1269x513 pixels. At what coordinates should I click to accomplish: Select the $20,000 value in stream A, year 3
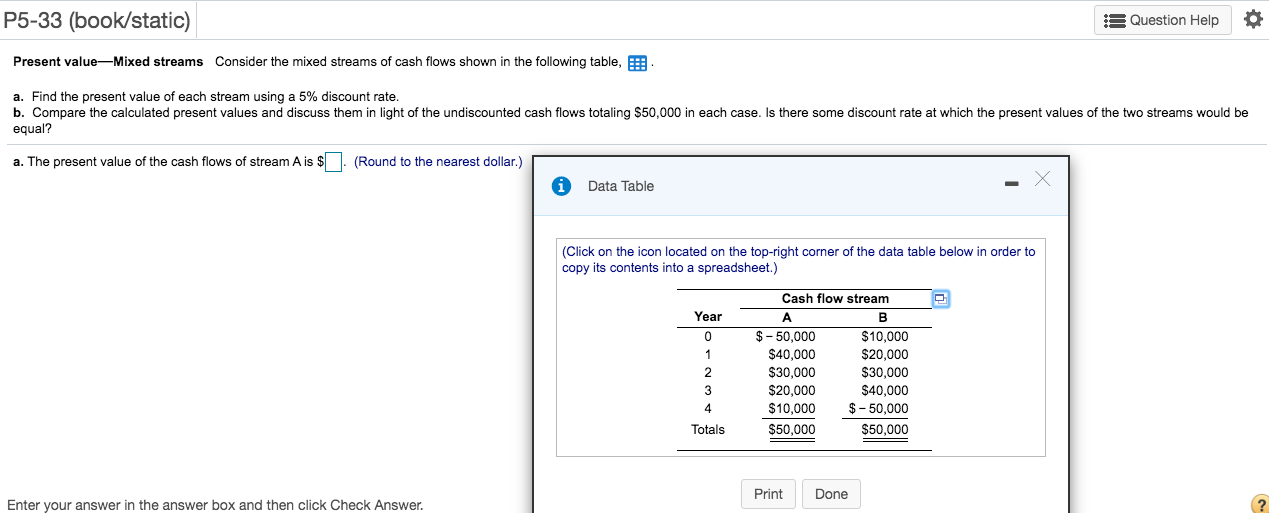click(791, 390)
